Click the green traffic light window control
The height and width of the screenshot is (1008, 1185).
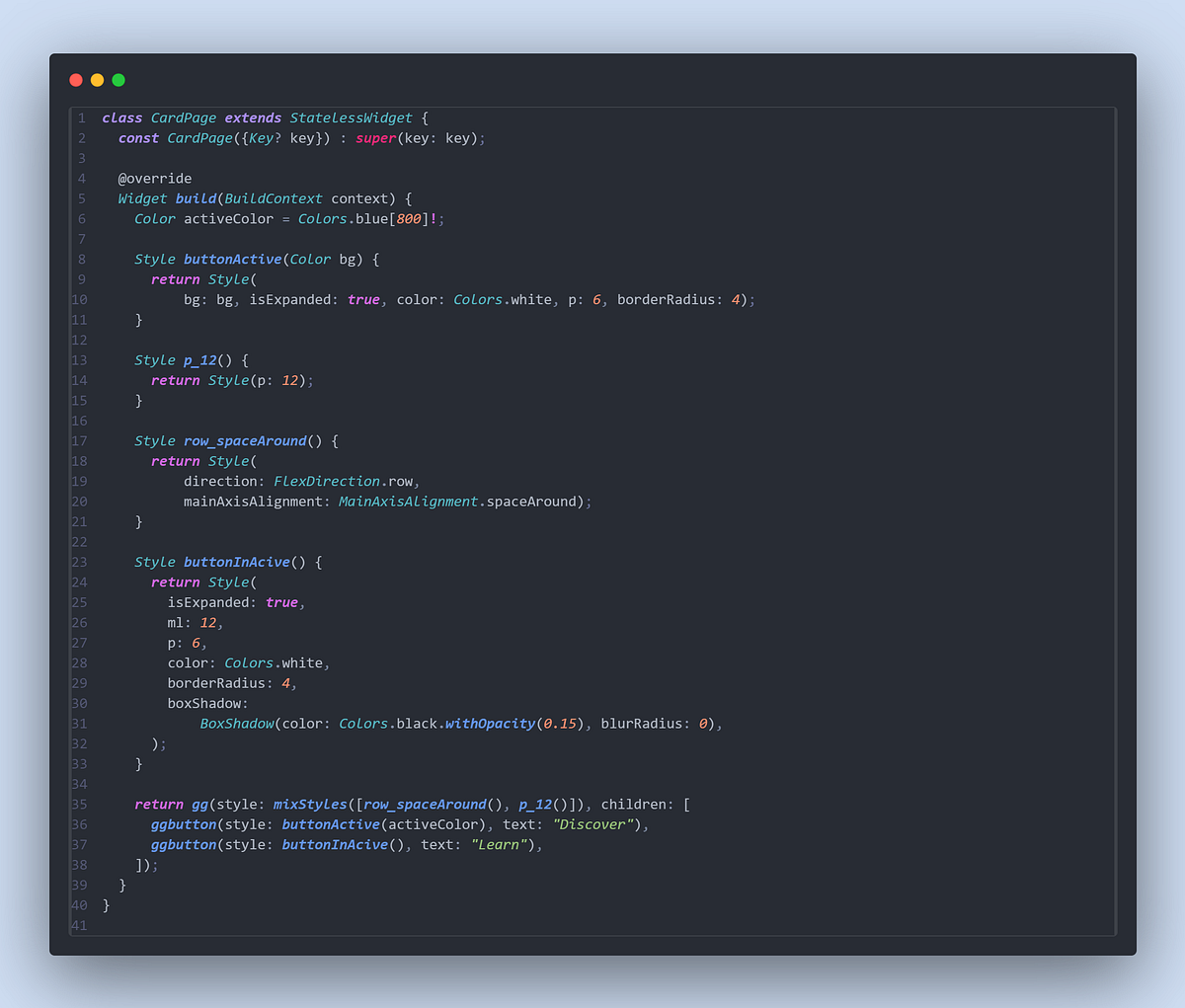118,80
